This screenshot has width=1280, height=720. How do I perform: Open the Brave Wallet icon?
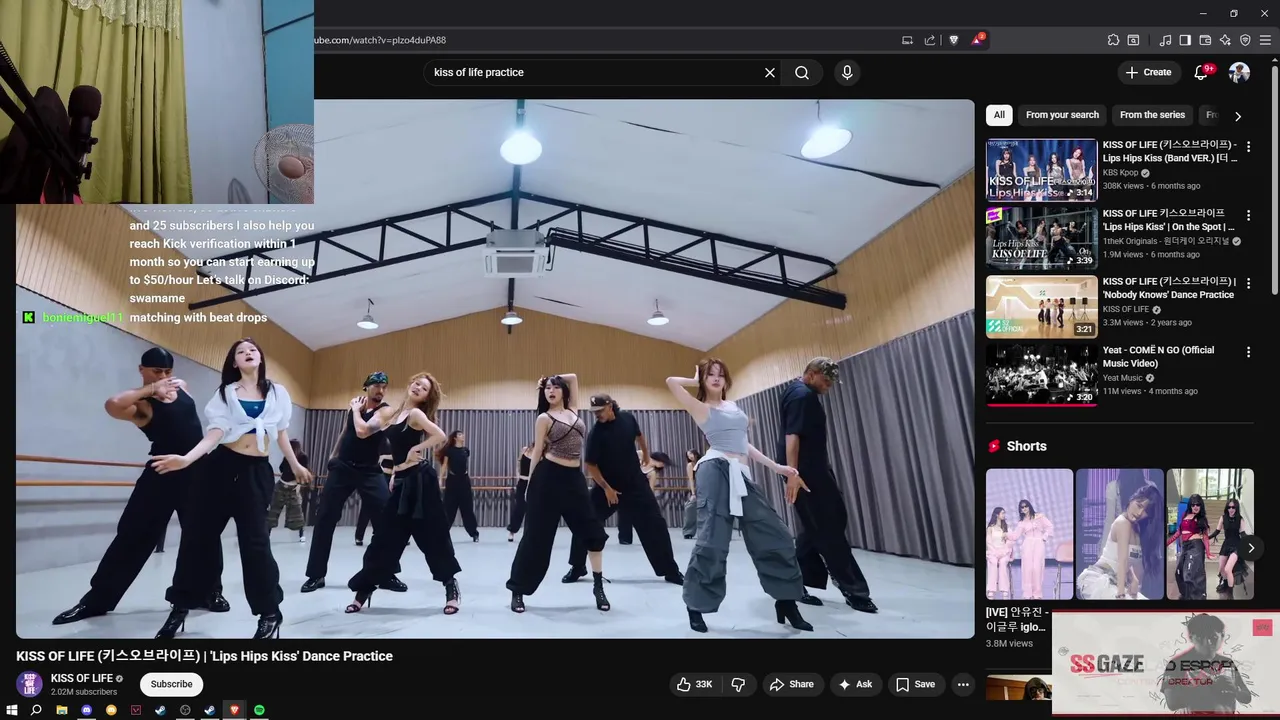click(x=1205, y=40)
